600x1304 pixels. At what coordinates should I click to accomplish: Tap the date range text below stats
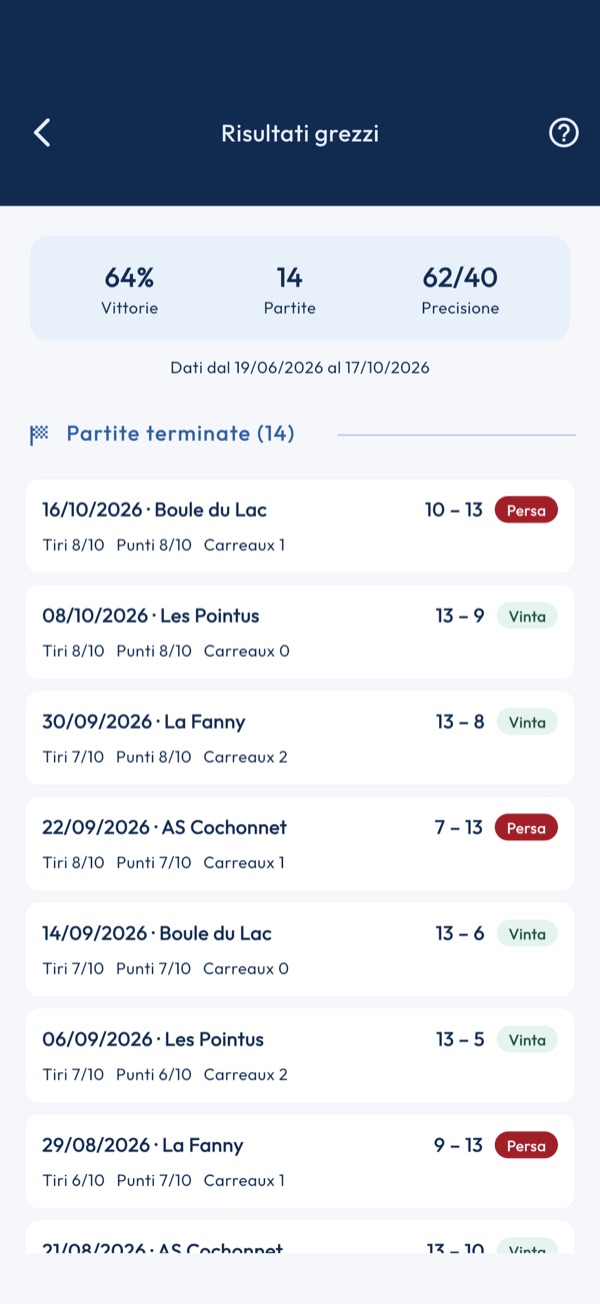[300, 368]
